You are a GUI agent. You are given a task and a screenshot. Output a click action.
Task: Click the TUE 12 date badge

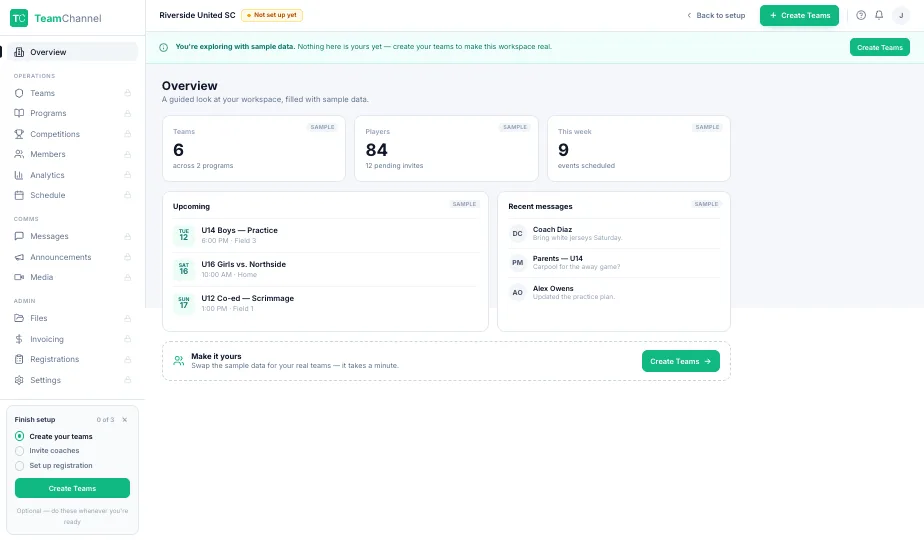[184, 235]
